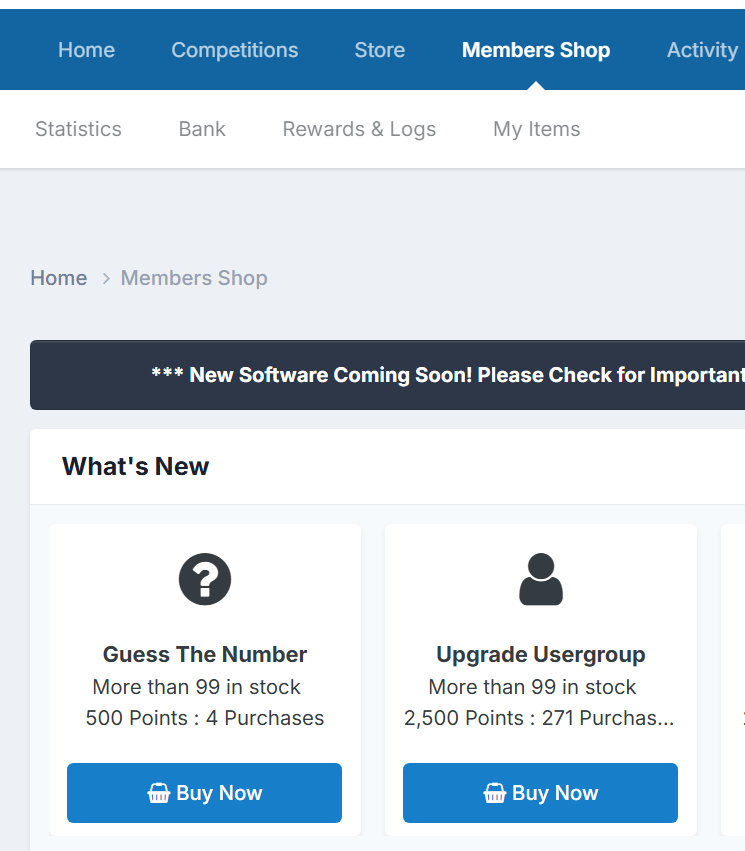Switch to the Activity menu item

[x=701, y=50]
